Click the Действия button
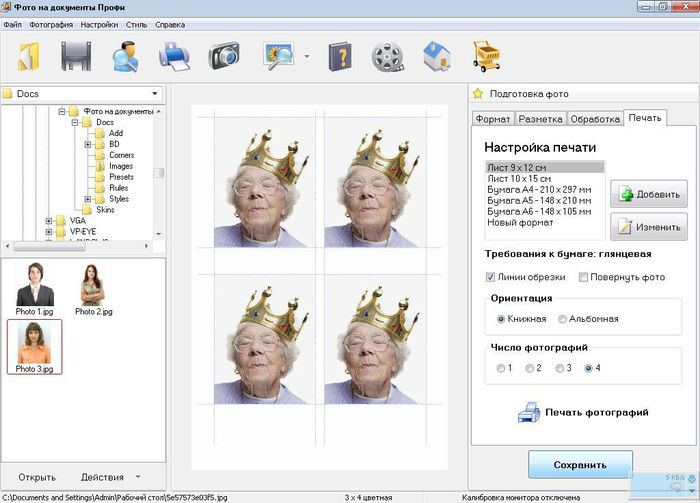700x503 pixels. (102, 477)
